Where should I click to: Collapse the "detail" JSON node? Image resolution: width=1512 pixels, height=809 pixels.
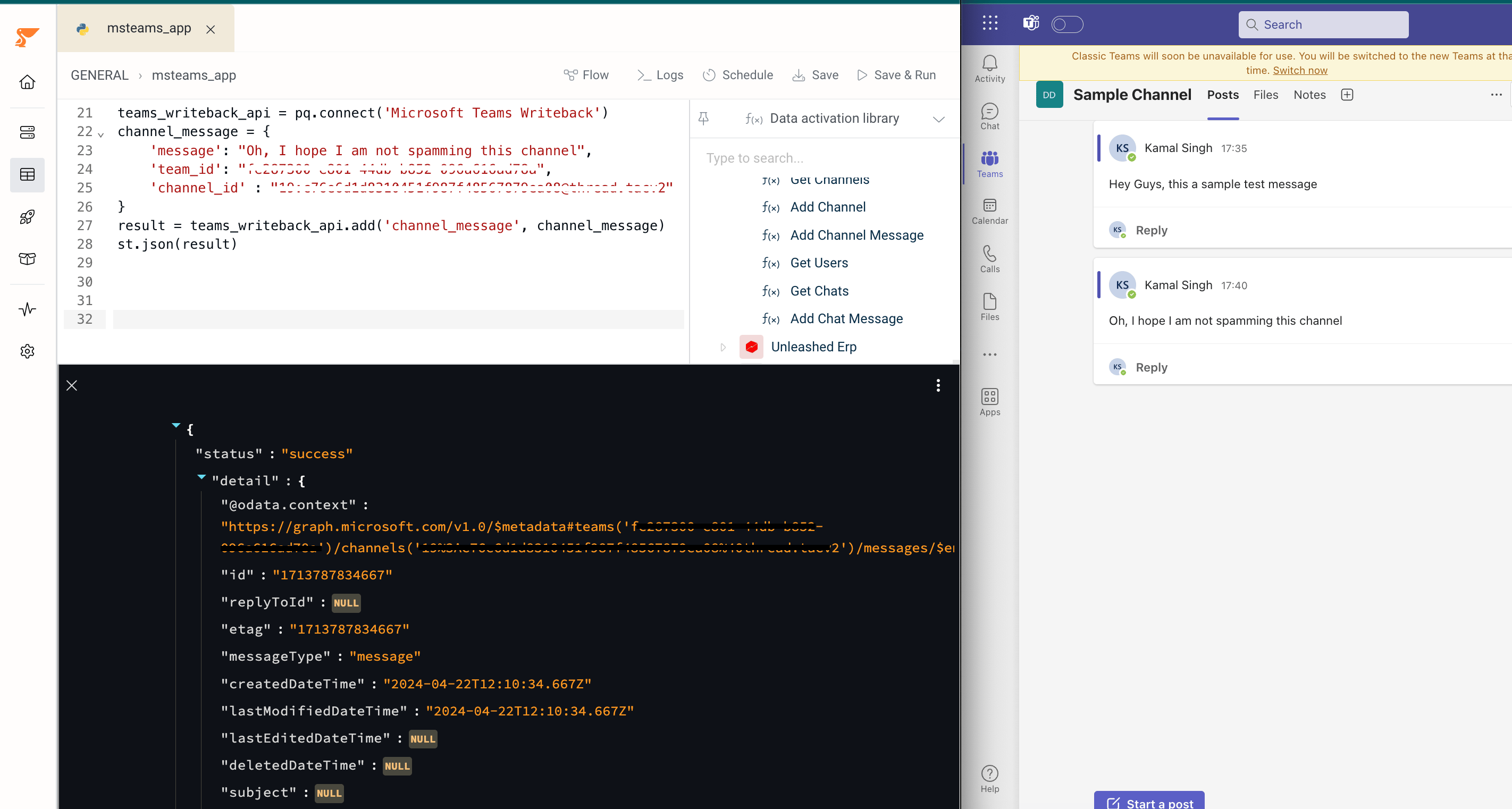pyautogui.click(x=201, y=477)
